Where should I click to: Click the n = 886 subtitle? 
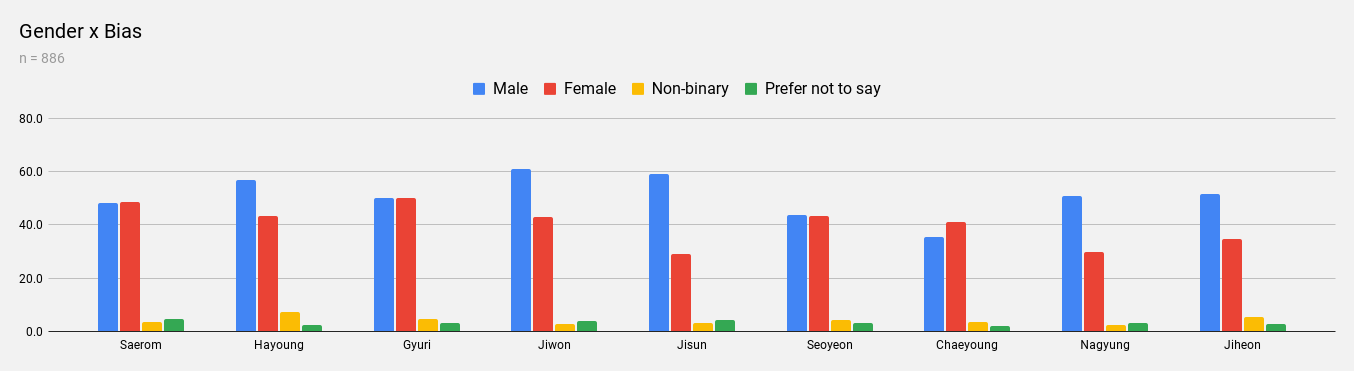click(42, 58)
